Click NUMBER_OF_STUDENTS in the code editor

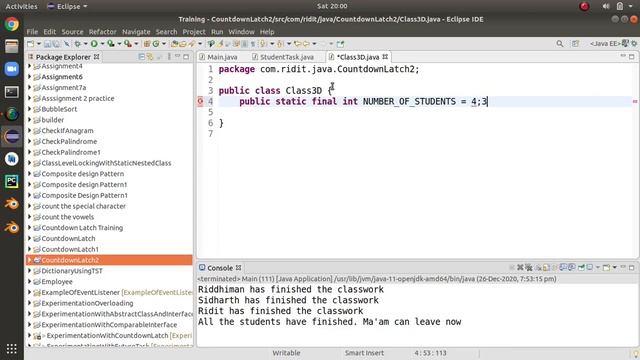tap(409, 101)
